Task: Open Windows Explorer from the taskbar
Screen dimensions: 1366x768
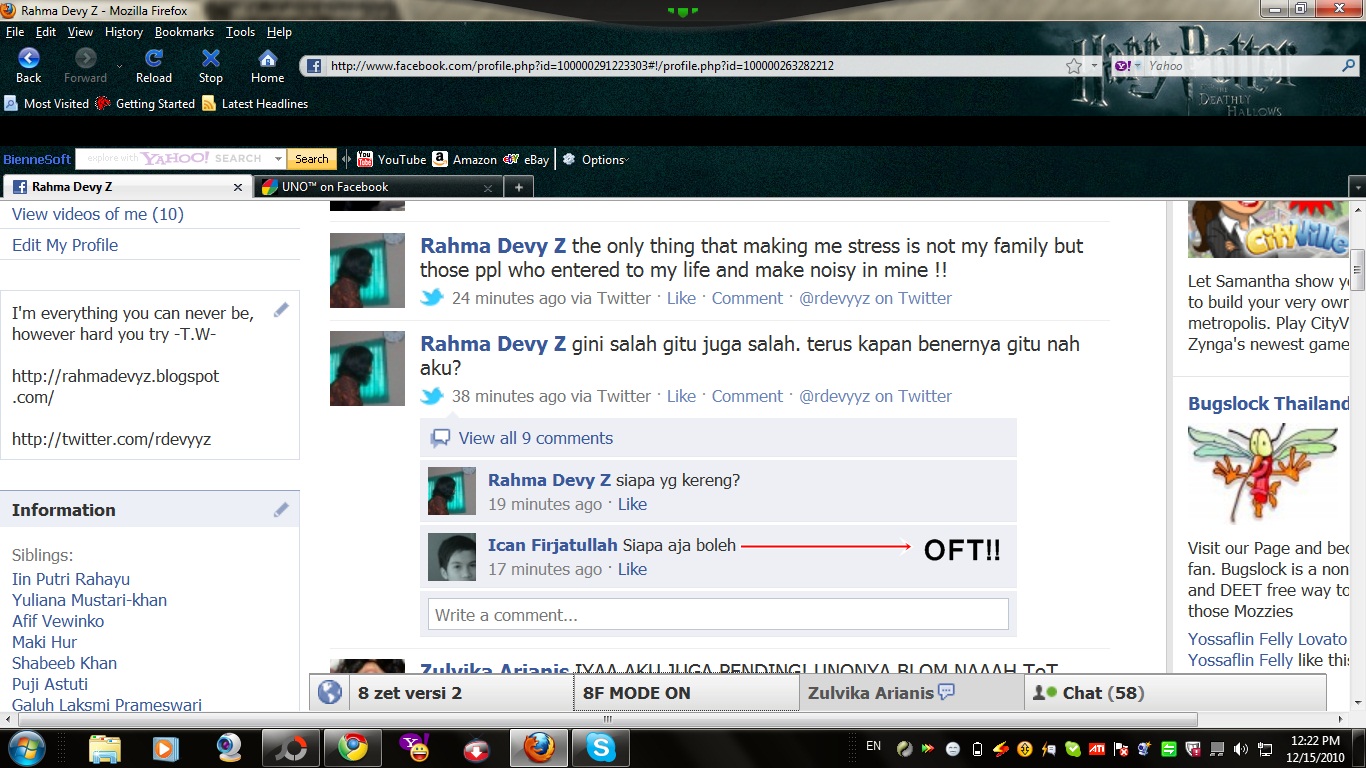Action: tap(105, 747)
